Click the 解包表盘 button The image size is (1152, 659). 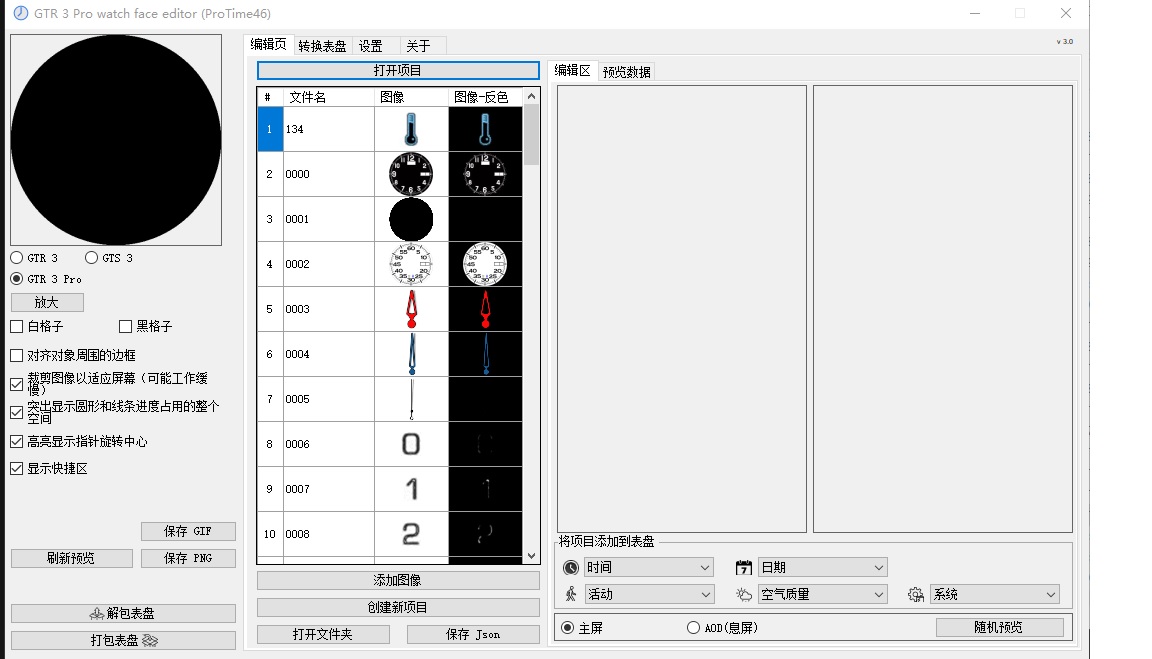tap(123, 613)
